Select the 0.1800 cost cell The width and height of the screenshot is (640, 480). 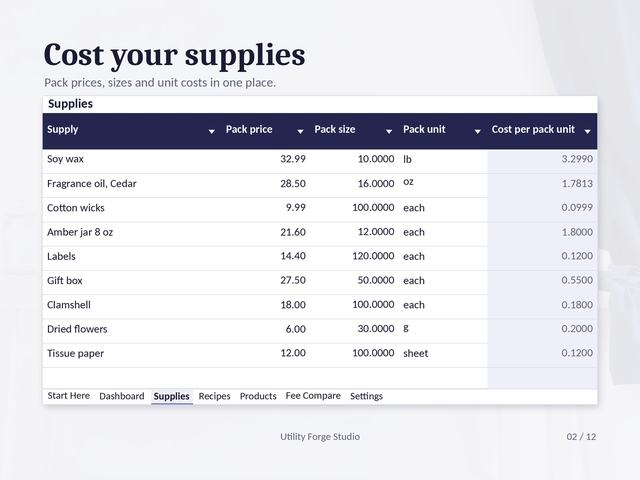click(542, 305)
